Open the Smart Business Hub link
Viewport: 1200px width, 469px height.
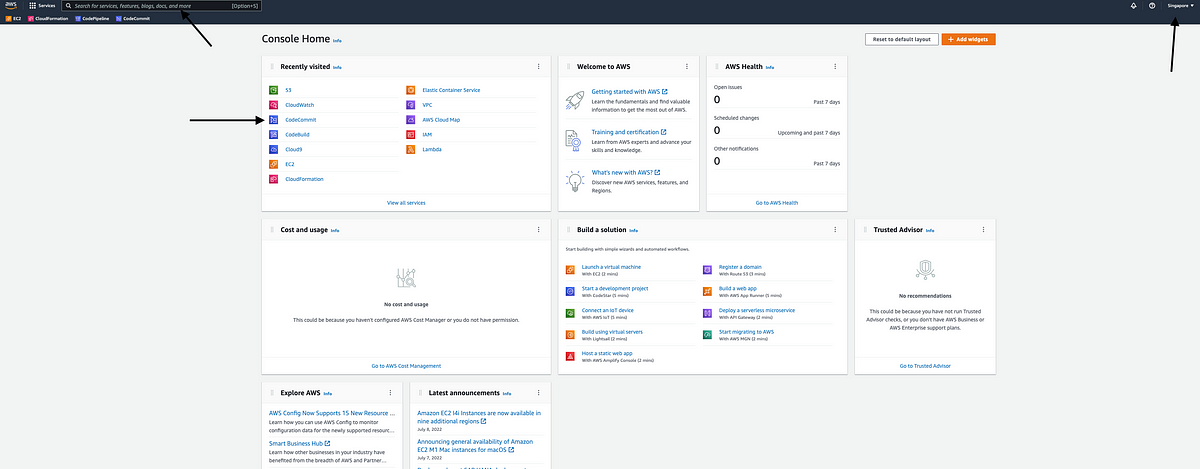[x=300, y=442]
